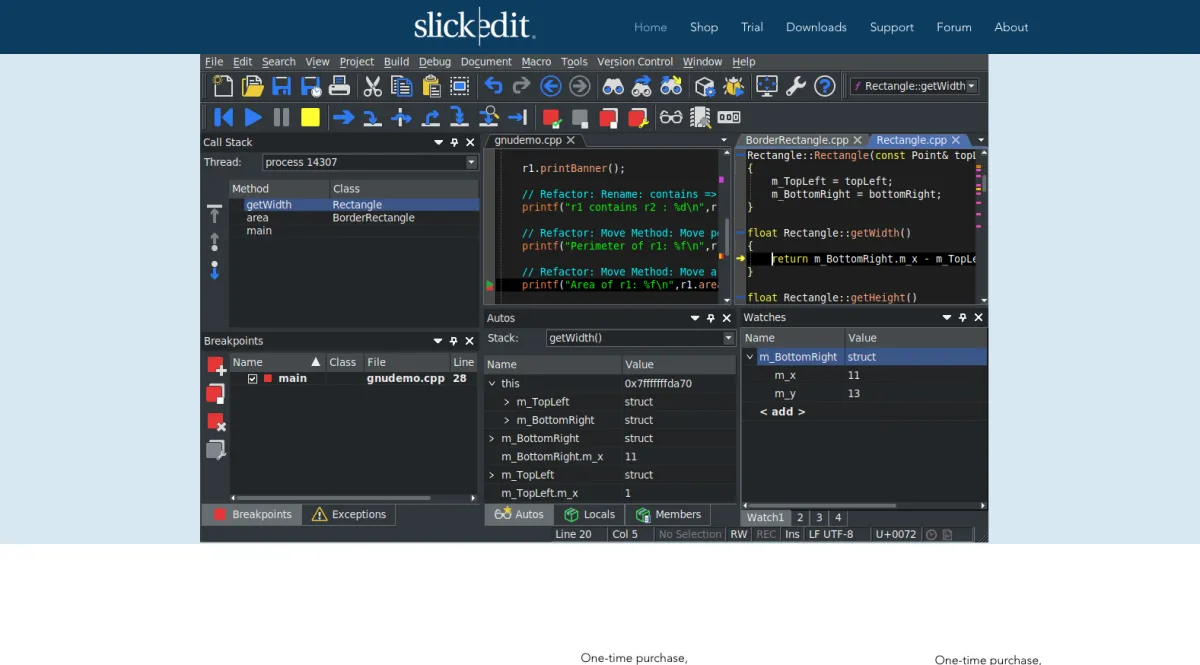Switch to the Exceptions tab
1200x665 pixels.
click(348, 514)
